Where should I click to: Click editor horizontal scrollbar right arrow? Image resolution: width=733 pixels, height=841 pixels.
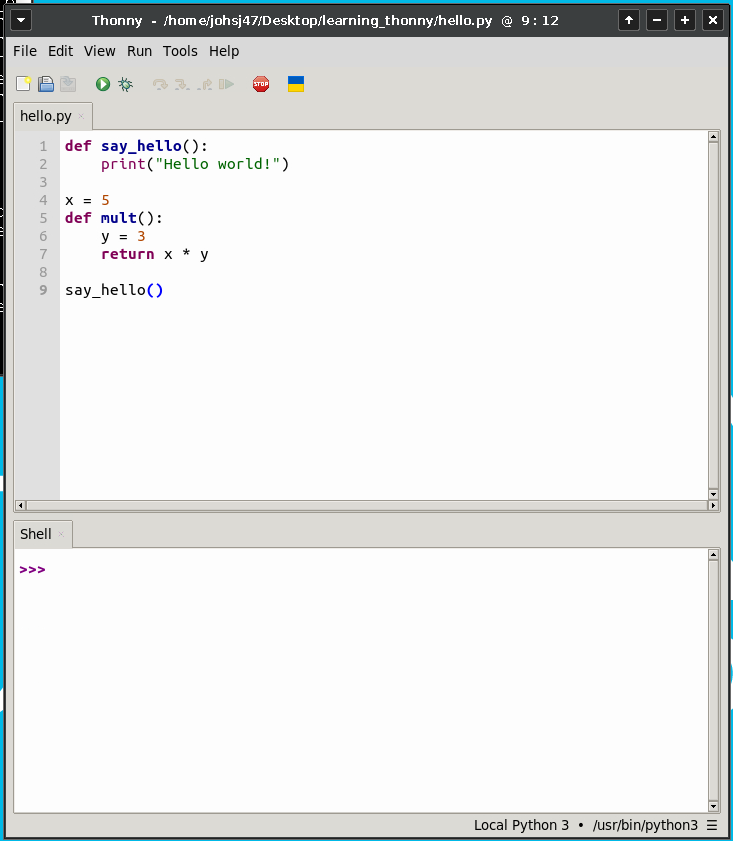[x=713, y=505]
